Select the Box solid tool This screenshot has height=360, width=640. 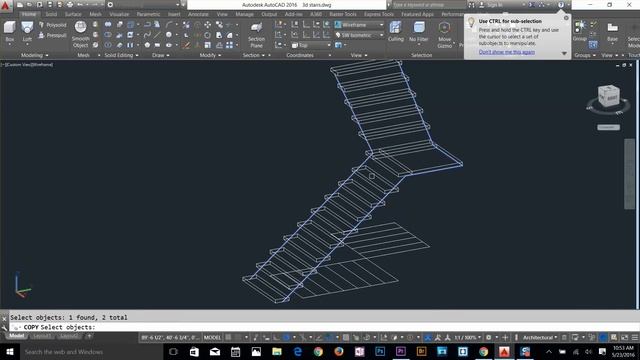(9, 32)
